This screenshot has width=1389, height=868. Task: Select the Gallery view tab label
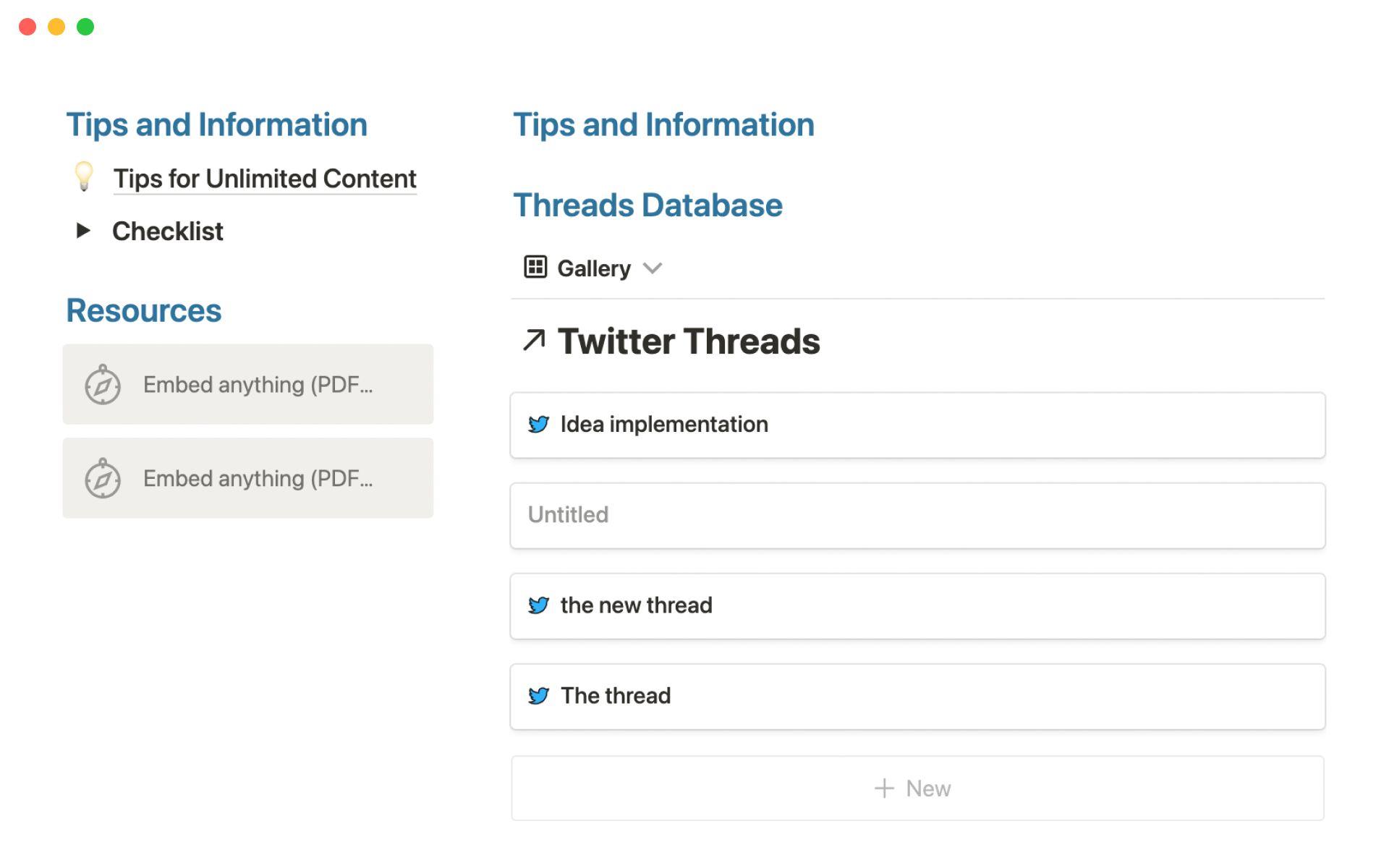594,268
